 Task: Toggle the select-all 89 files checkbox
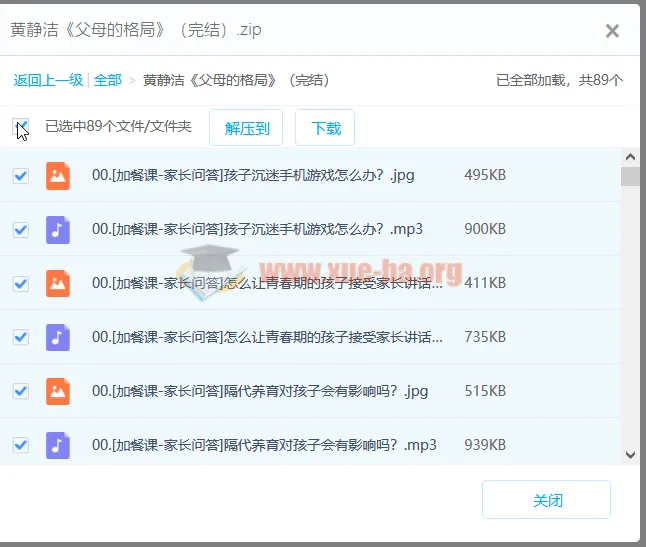[20, 127]
